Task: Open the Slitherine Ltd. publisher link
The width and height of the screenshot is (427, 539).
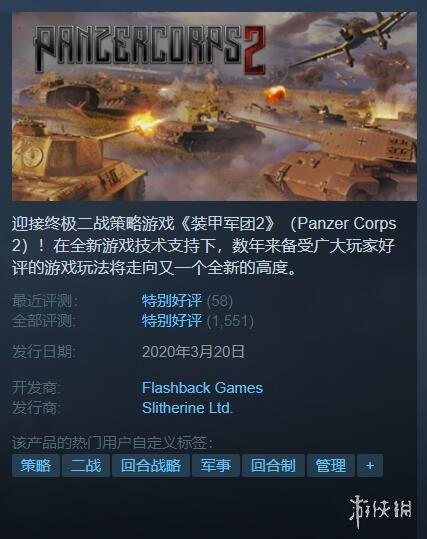Action: pos(187,408)
